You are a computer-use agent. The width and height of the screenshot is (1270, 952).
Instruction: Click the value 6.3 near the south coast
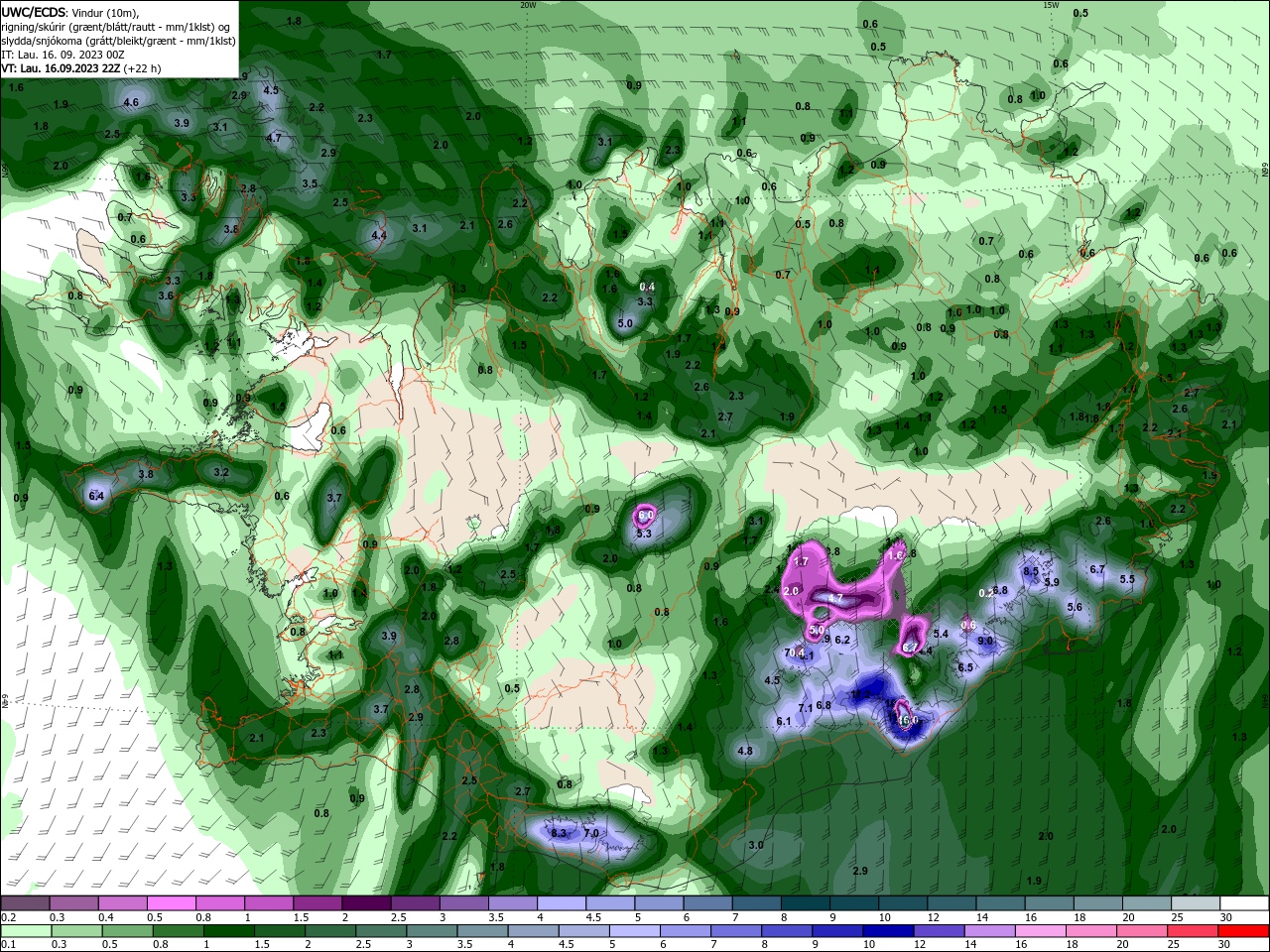pyautogui.click(x=559, y=833)
